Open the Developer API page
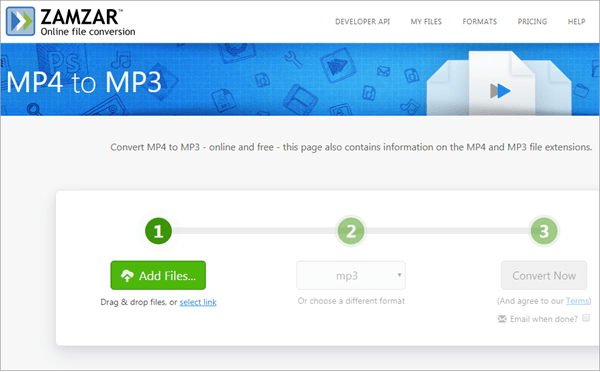600x372 pixels. 362,22
